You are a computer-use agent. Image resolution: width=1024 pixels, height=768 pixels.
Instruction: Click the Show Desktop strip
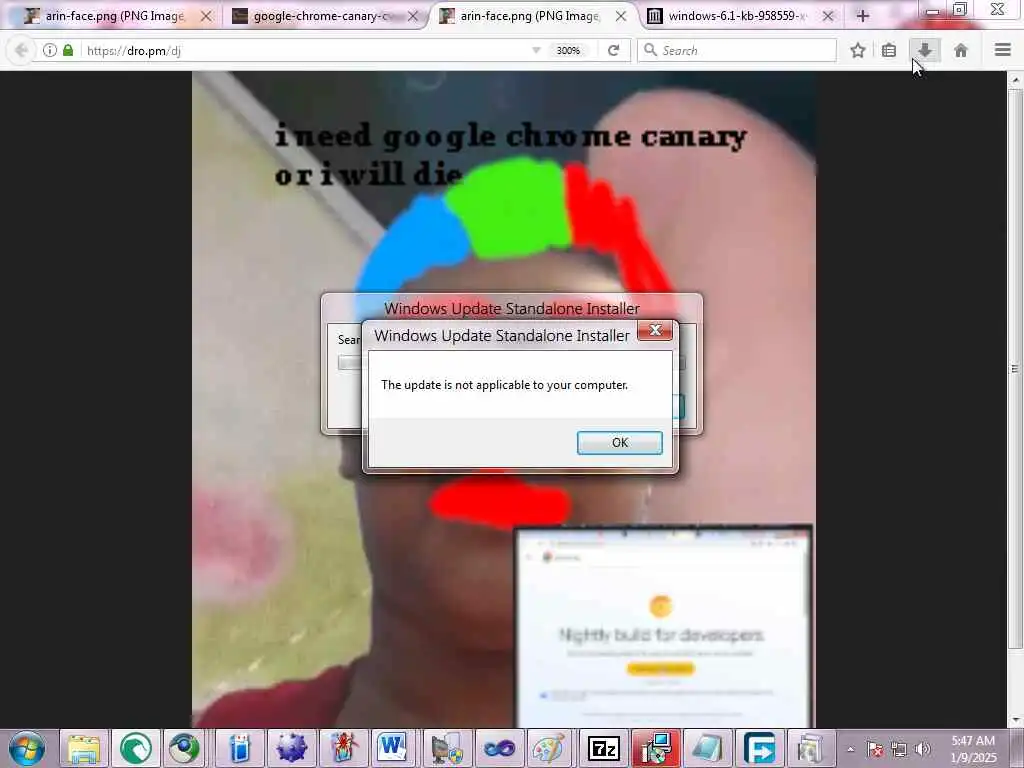[x=1017, y=748]
